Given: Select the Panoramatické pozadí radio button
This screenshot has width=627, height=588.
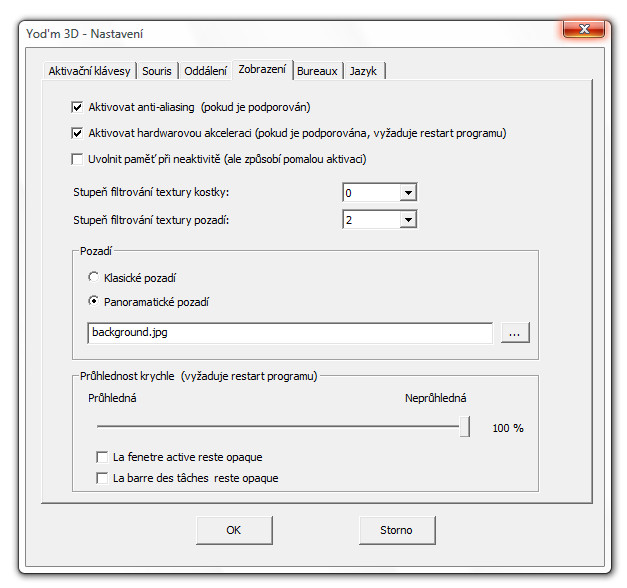Looking at the screenshot, I should pyautogui.click(x=93, y=301).
